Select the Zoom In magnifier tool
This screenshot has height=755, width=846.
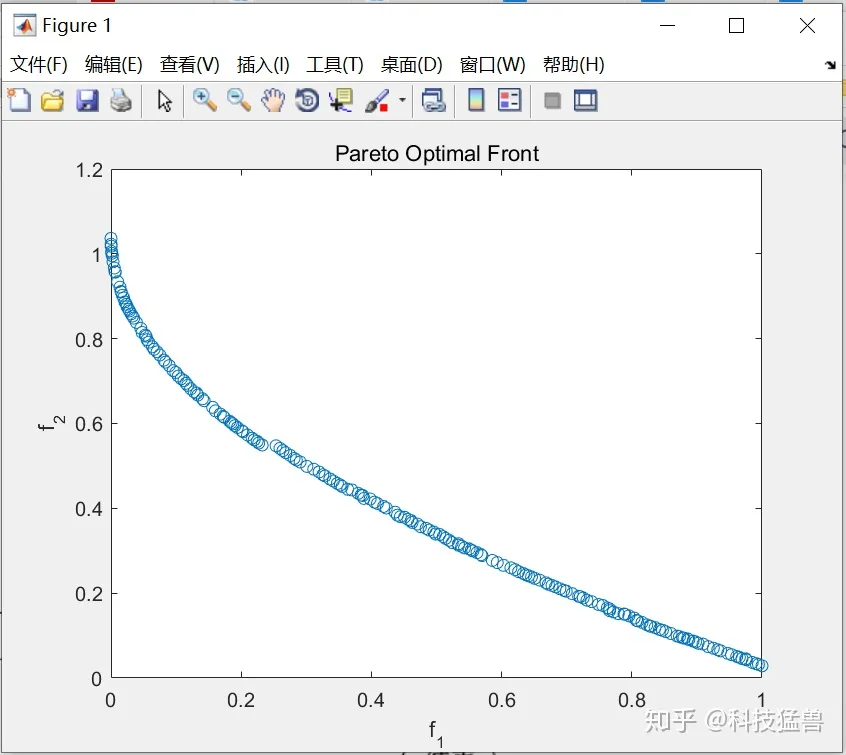click(x=205, y=100)
